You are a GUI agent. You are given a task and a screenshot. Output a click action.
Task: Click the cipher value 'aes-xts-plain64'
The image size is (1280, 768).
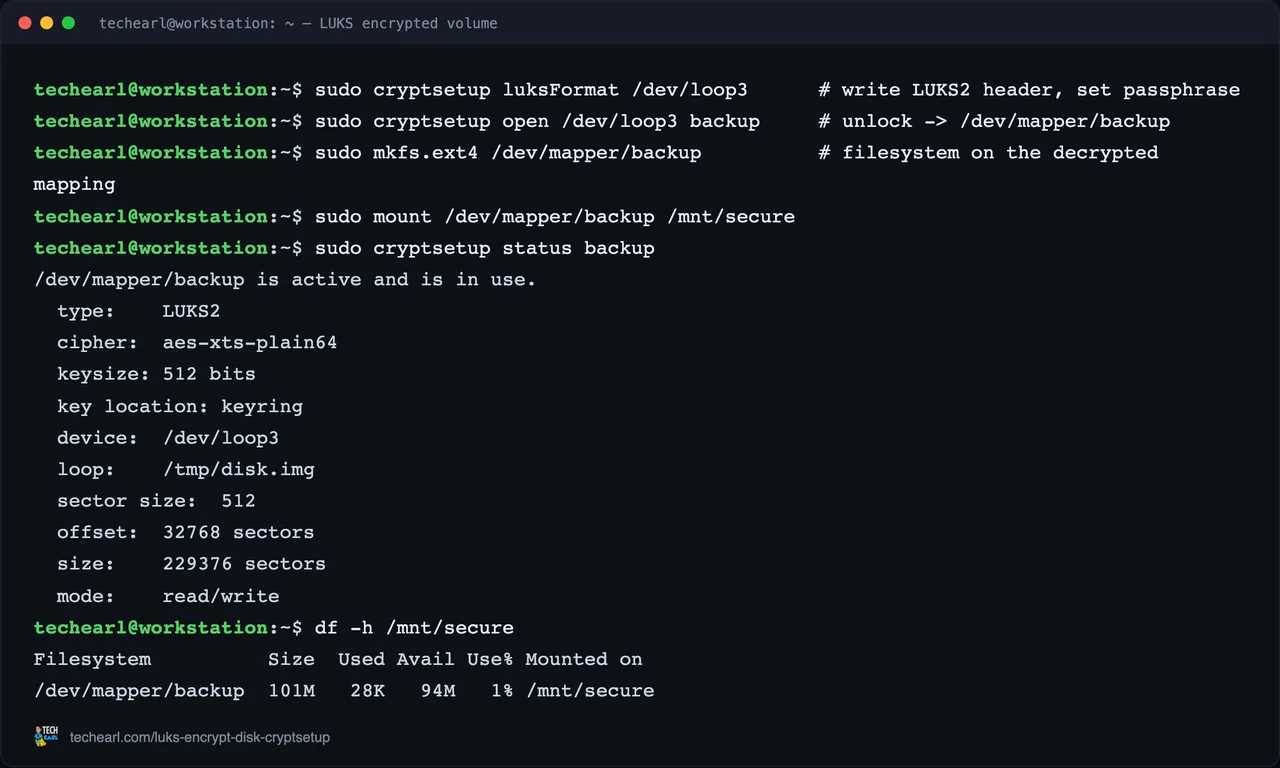(x=250, y=343)
